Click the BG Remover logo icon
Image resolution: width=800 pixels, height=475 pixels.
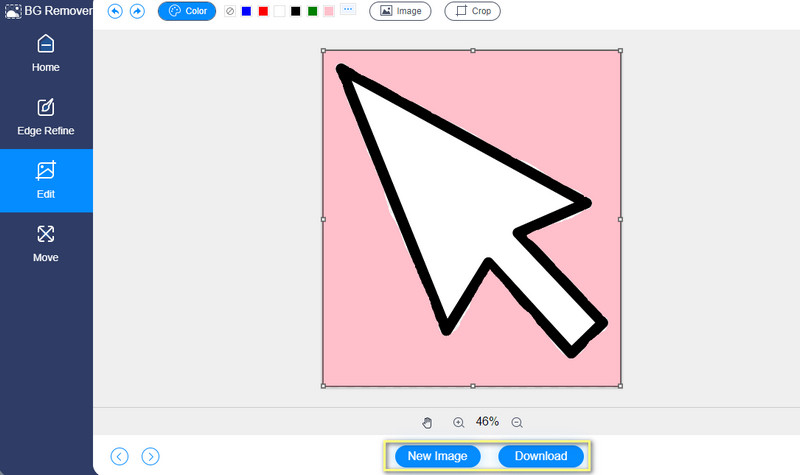click(12, 12)
